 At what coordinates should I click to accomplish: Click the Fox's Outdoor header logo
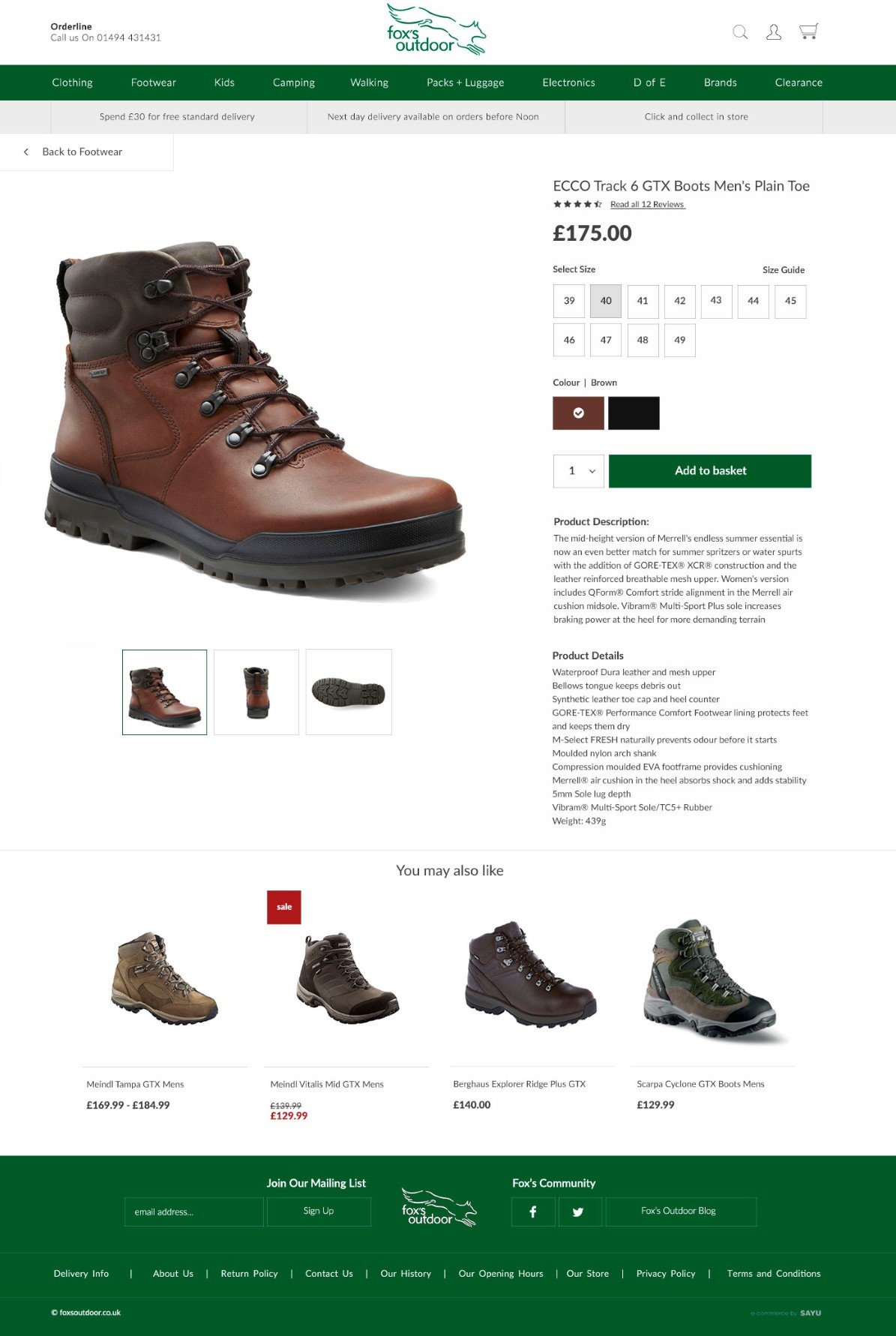coord(436,30)
